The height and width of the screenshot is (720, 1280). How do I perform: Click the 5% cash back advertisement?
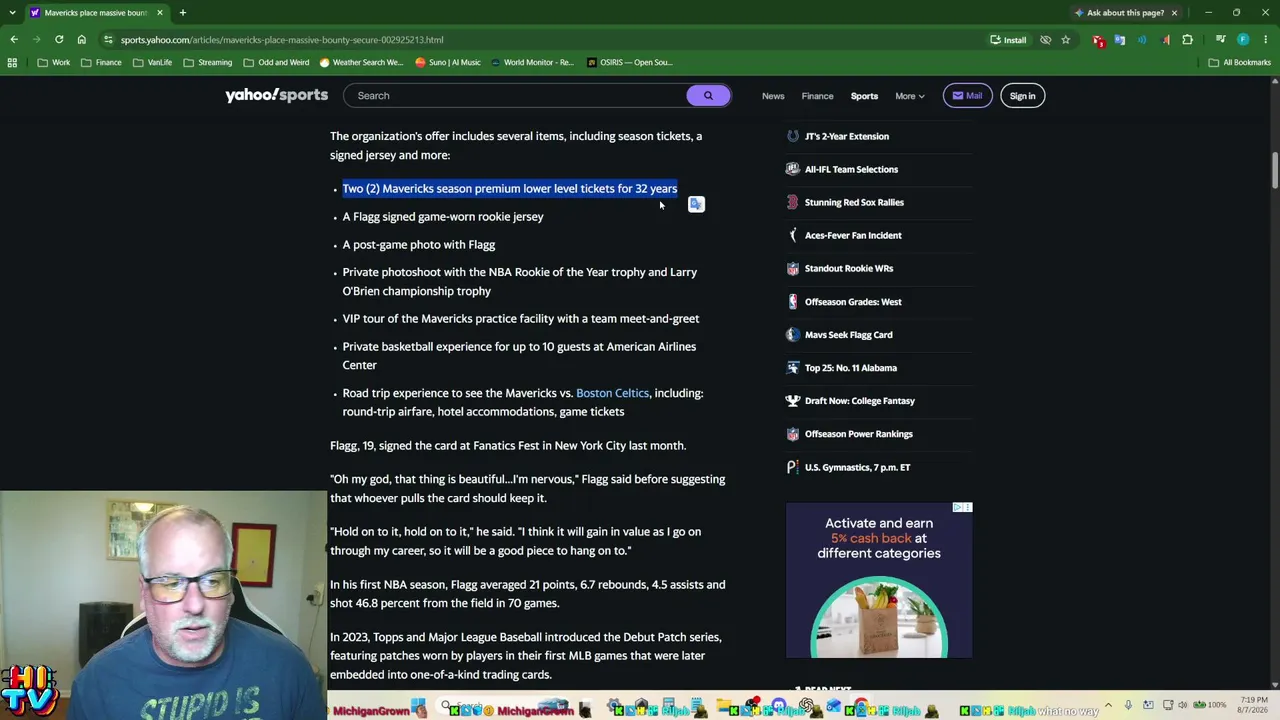(879, 581)
